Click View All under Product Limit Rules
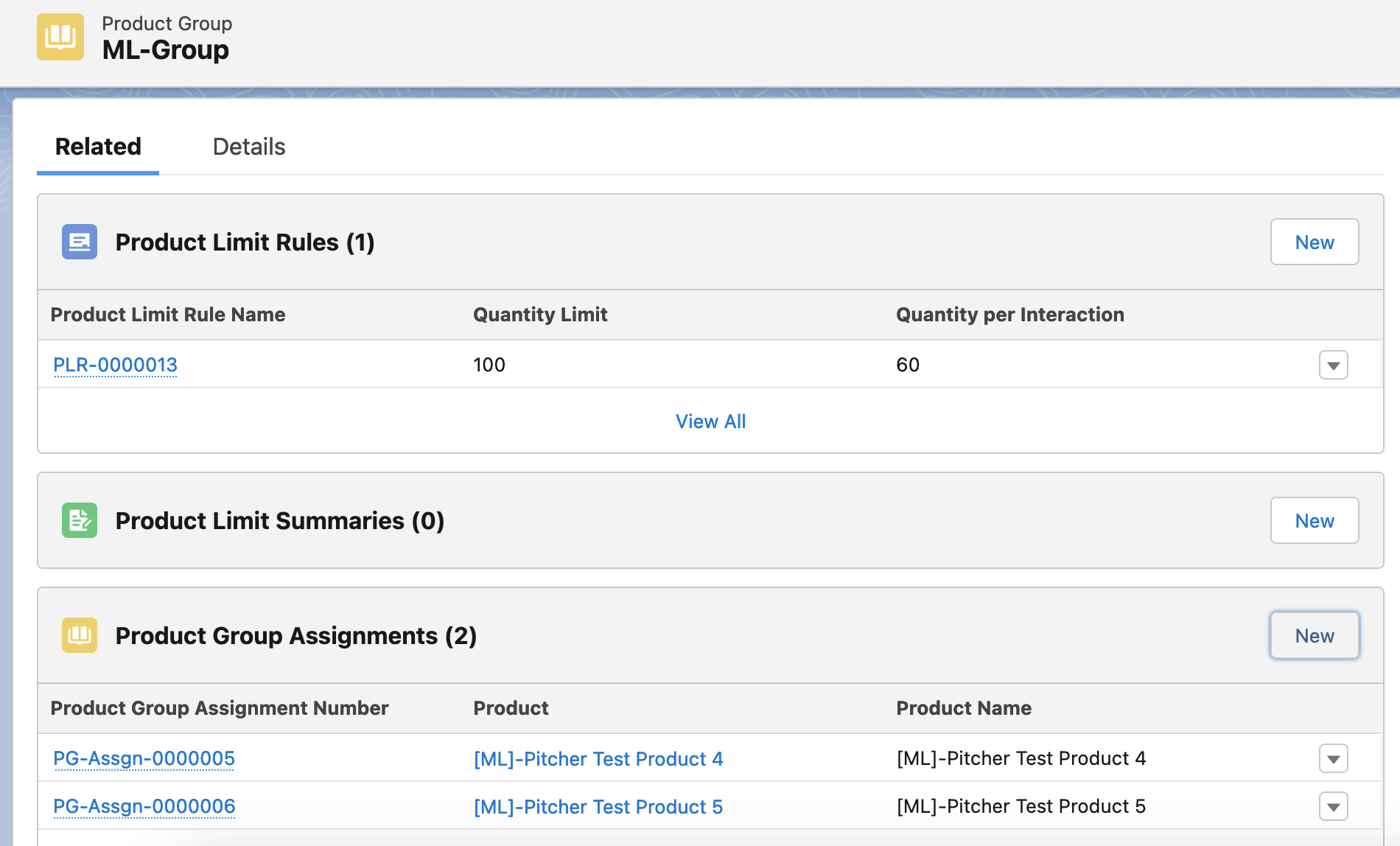The width and height of the screenshot is (1400, 846). [x=710, y=422]
